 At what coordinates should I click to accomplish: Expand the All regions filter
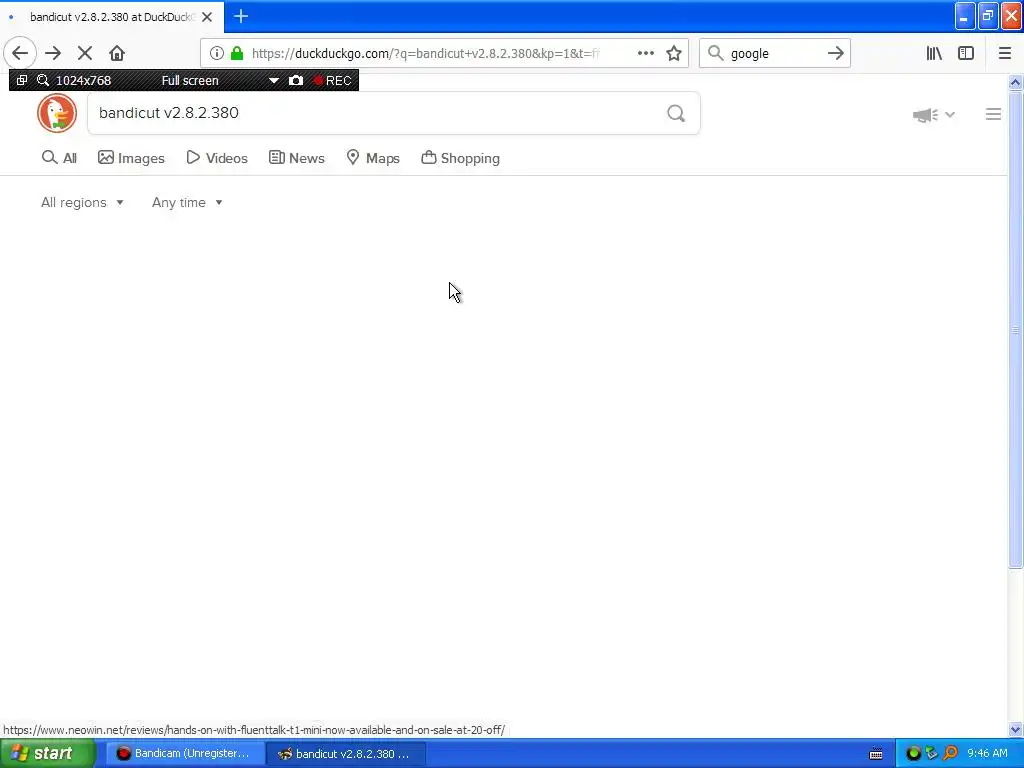(82, 202)
